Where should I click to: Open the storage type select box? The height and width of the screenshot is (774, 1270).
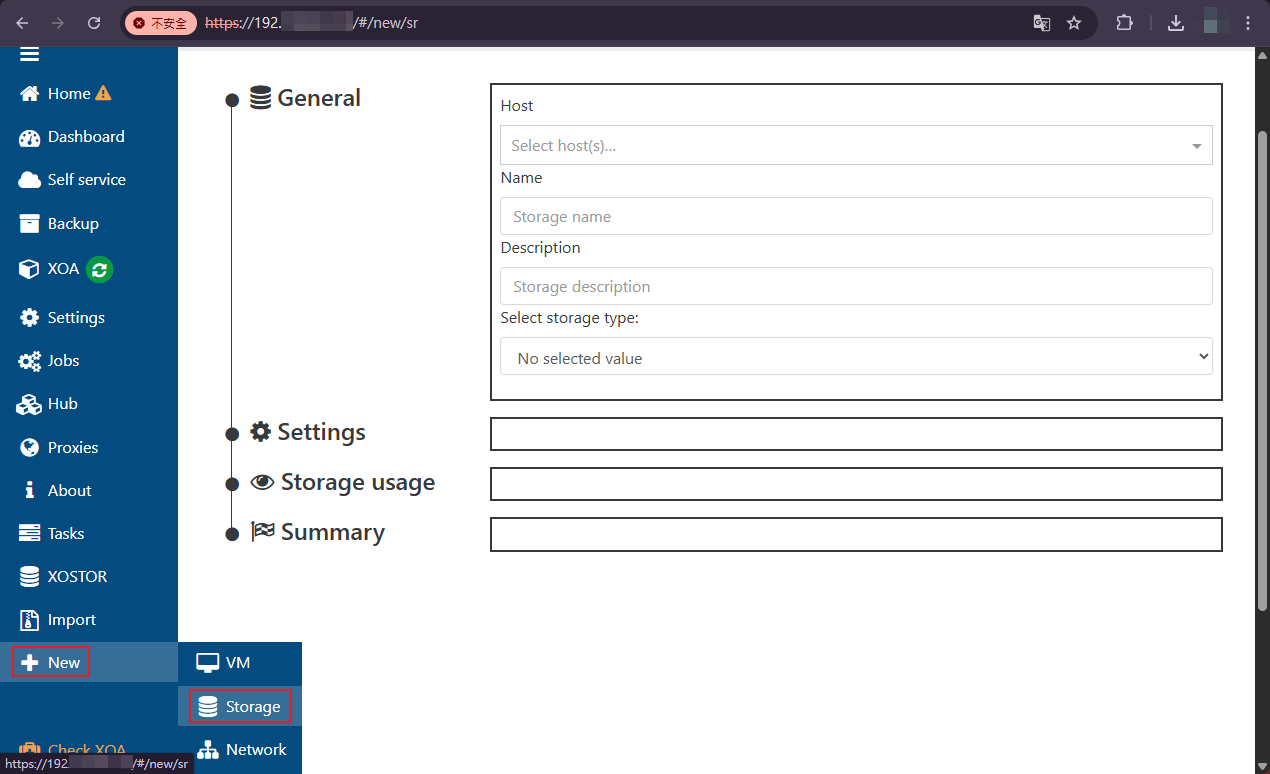[x=856, y=357]
